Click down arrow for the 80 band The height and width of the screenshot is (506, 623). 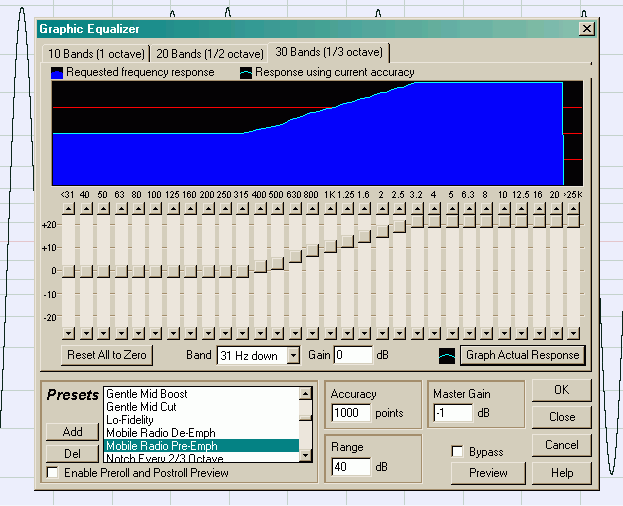pos(138,333)
